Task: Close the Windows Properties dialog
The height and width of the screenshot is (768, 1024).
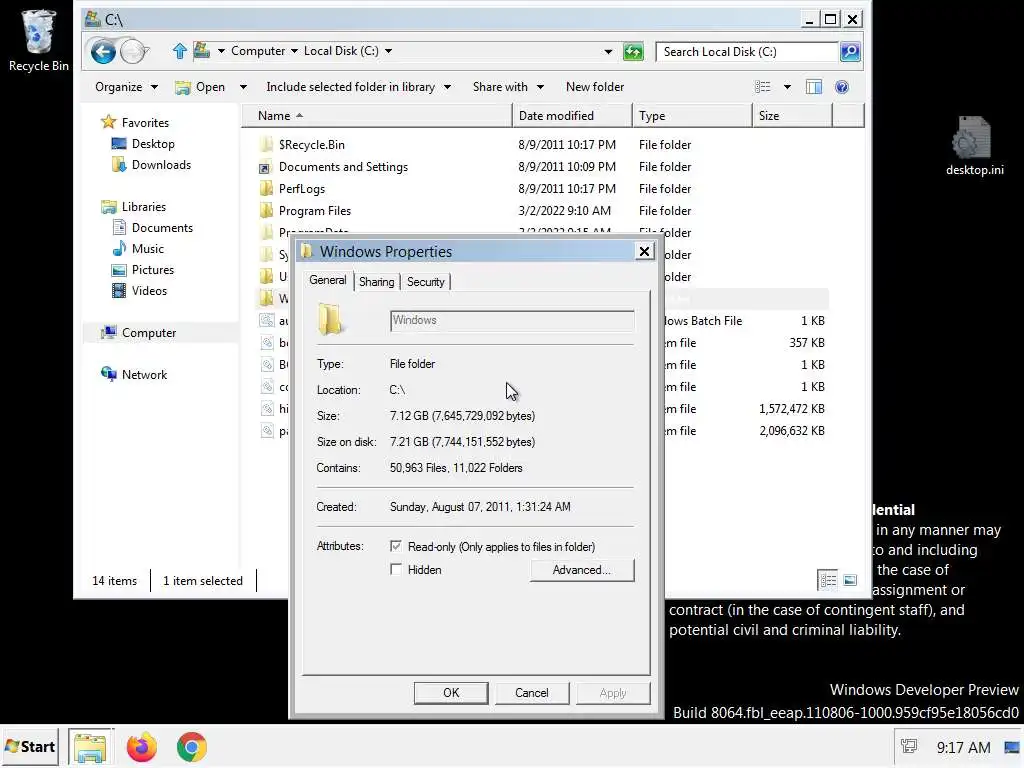Action: [644, 251]
